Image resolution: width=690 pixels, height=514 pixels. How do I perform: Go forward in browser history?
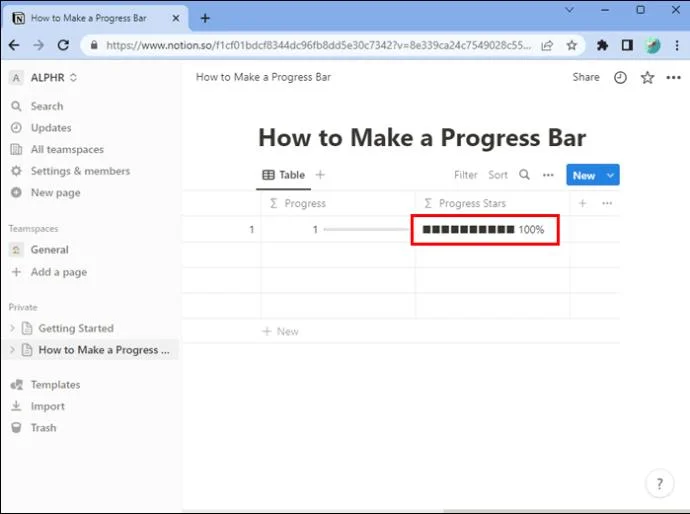click(x=39, y=45)
